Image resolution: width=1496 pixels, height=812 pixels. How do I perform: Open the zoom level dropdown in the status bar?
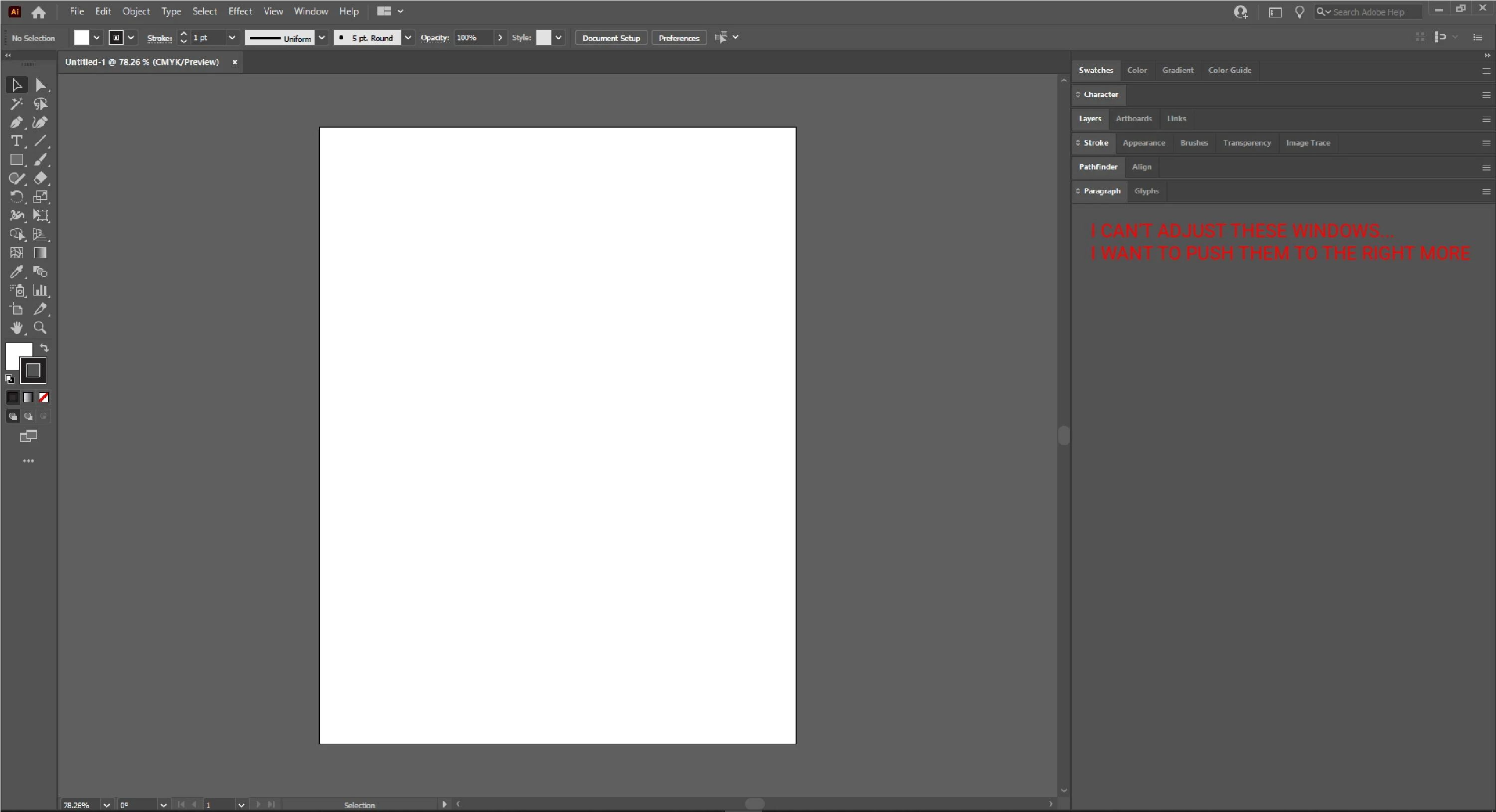106,805
